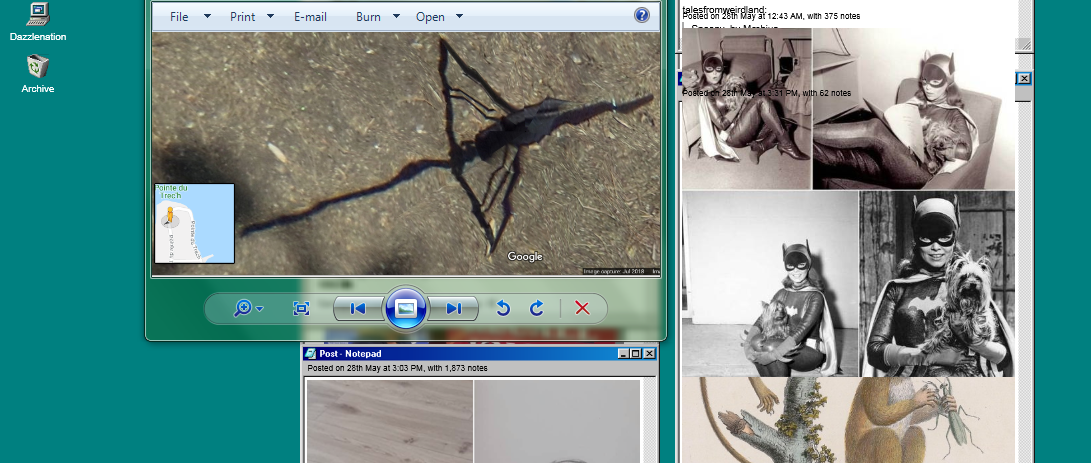The image size is (1091, 463).
Task: Click the actual size fit icon
Action: click(301, 308)
